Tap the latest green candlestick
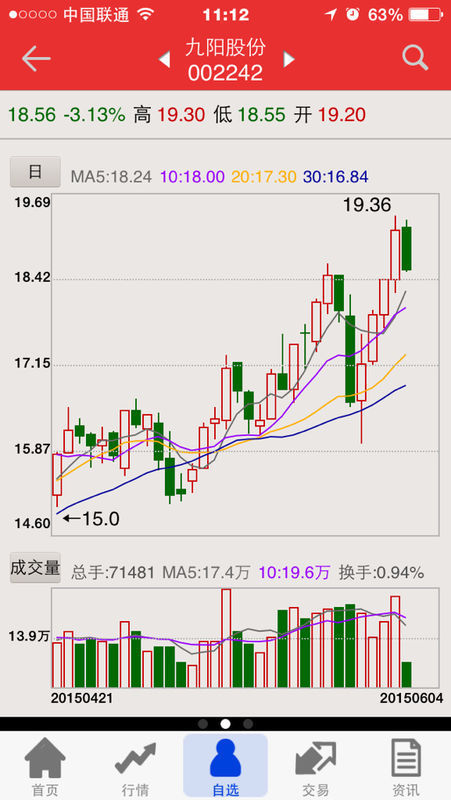The image size is (451, 800). point(406,248)
